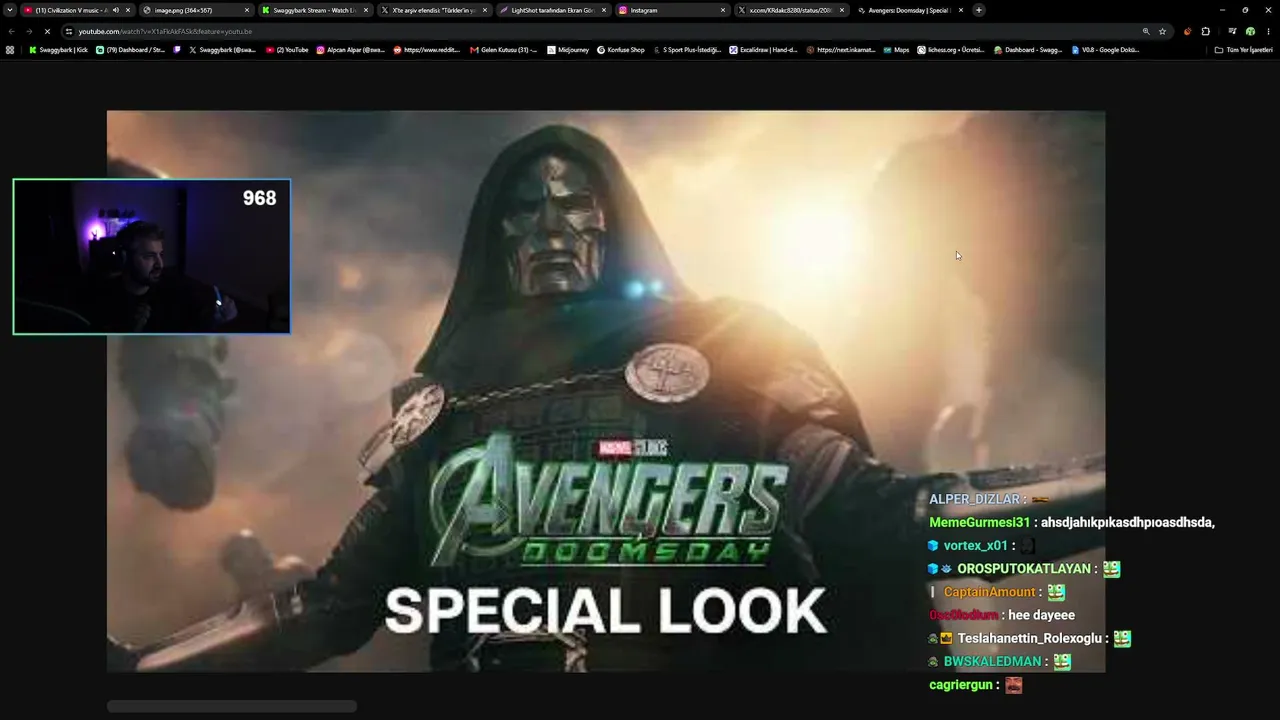Open the Gelen Kutusu (31) Gmail bookmark
The width and height of the screenshot is (1280, 720).
[503, 49]
